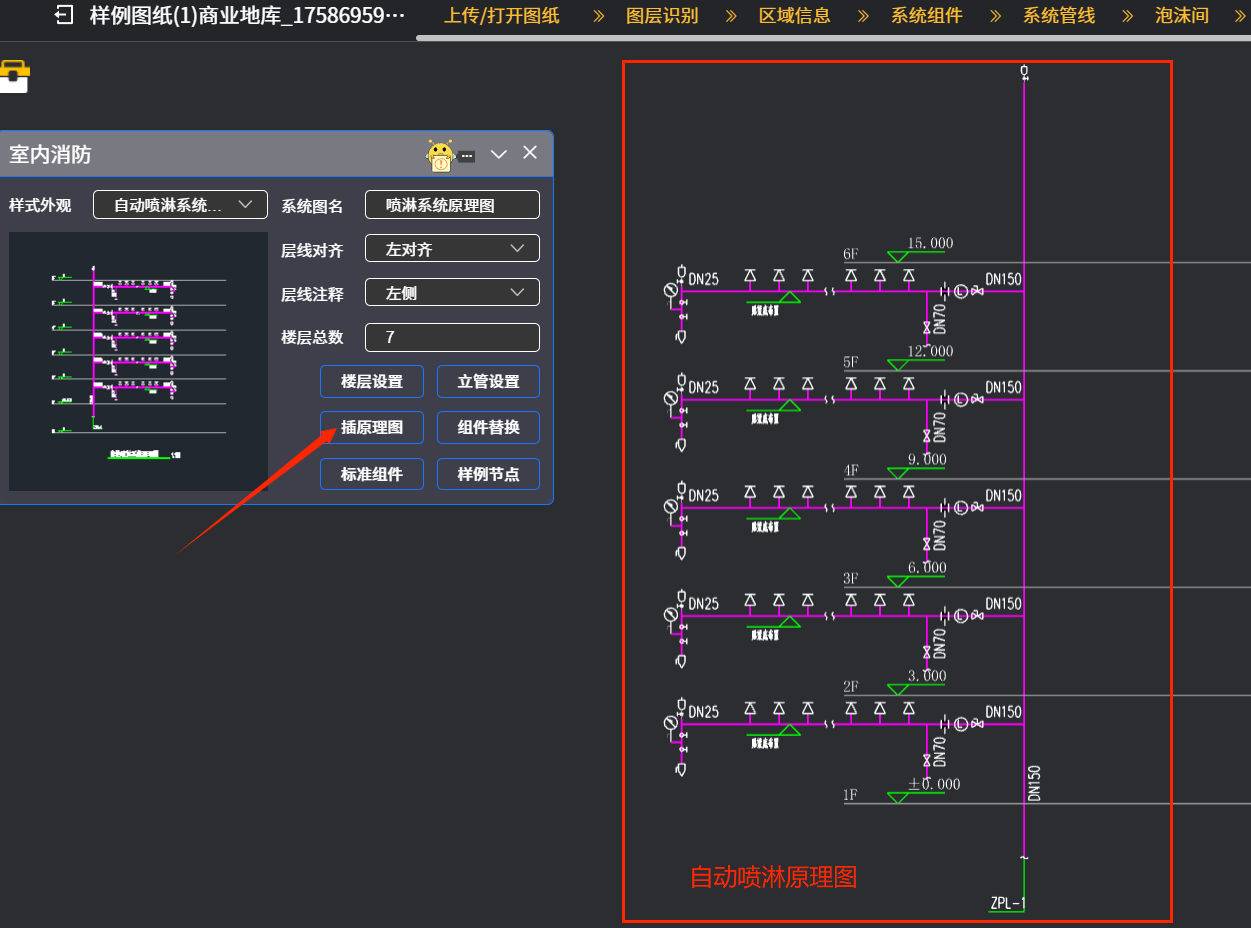Click the sprinkler system preview thumbnail
The width and height of the screenshot is (1251, 928).
[x=138, y=361]
